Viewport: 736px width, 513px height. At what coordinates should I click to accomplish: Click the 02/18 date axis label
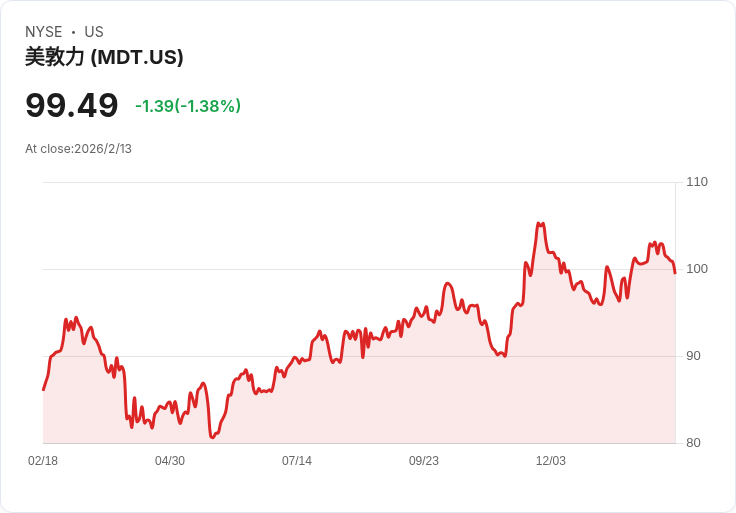pyautogui.click(x=43, y=461)
